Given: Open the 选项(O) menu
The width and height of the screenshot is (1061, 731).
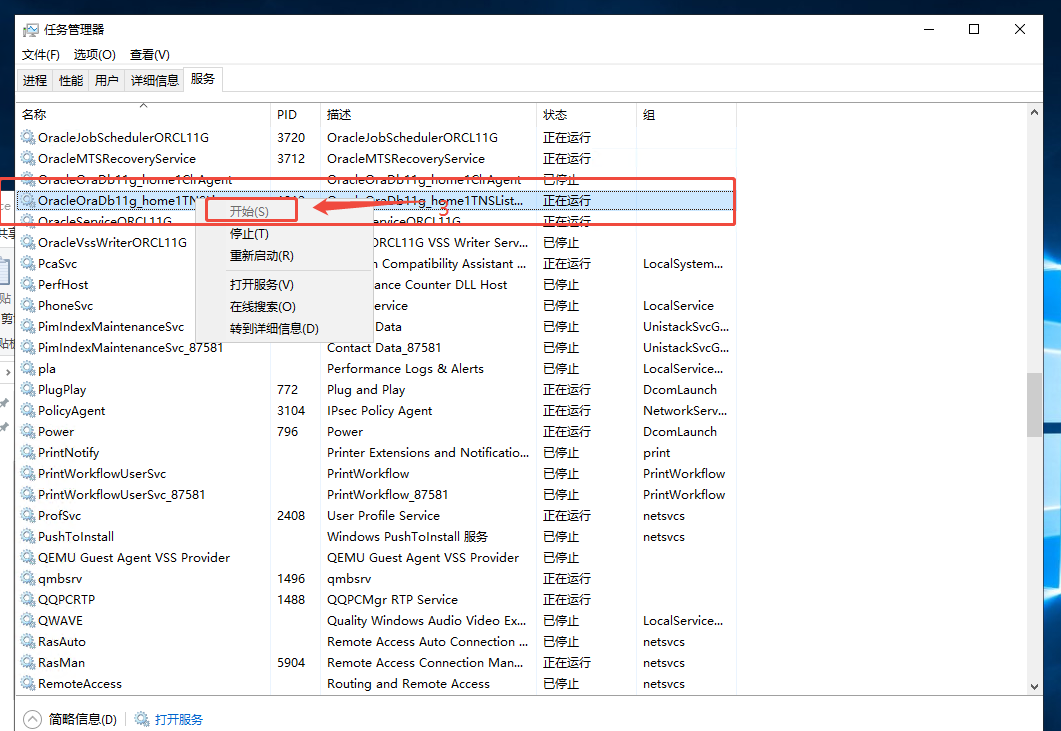Looking at the screenshot, I should pos(95,55).
